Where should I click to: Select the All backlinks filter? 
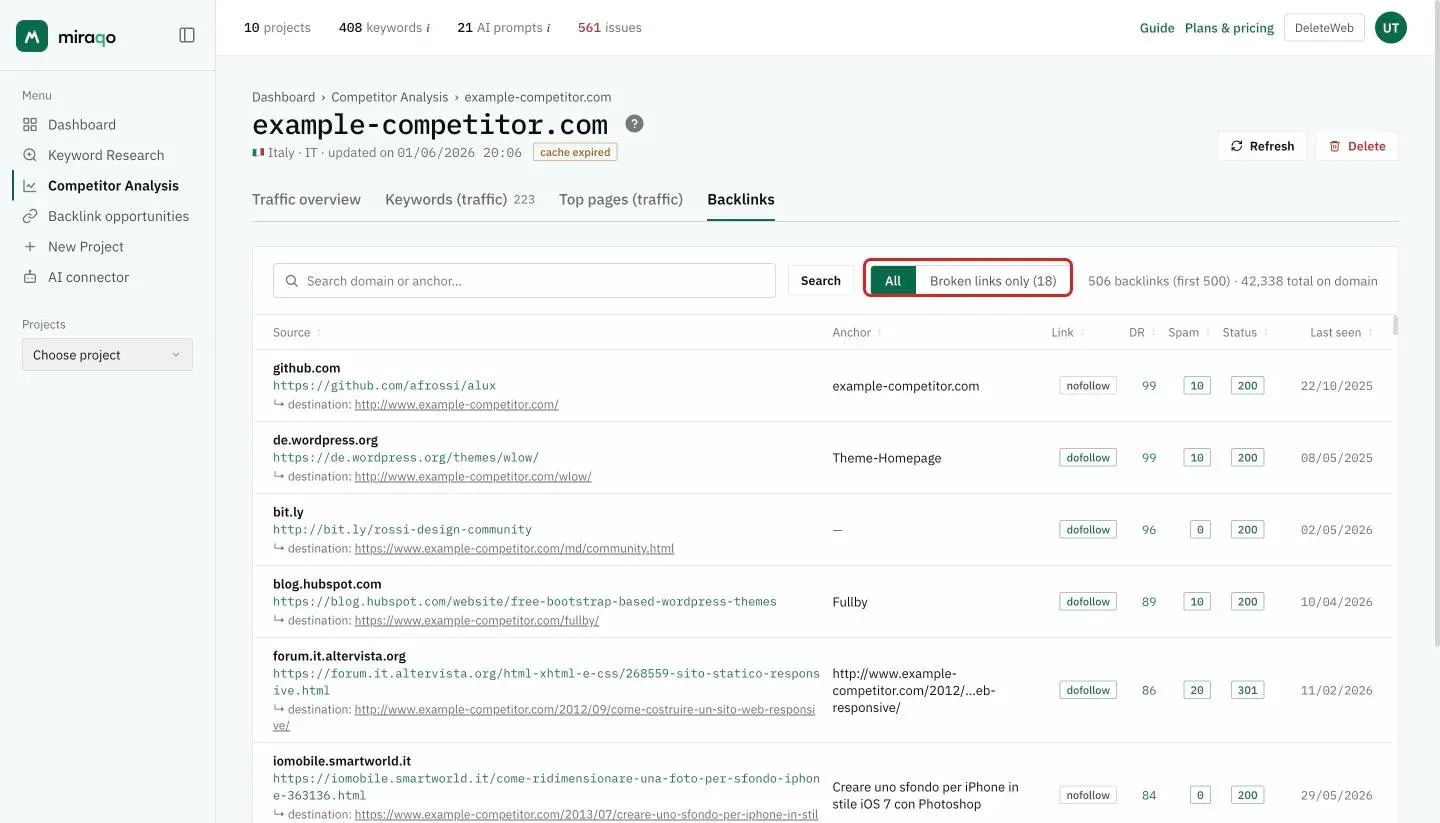pyautogui.click(x=893, y=281)
